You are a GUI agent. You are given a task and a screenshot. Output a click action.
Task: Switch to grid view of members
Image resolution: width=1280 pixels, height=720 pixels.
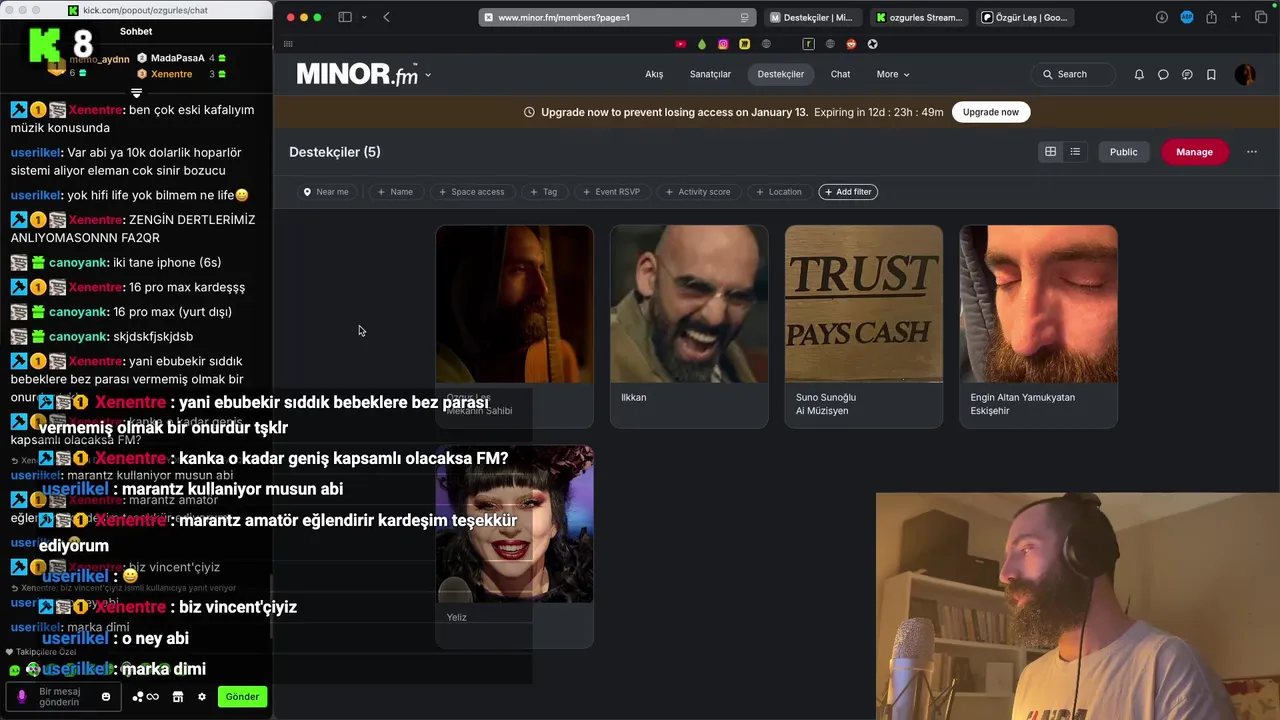[1050, 152]
